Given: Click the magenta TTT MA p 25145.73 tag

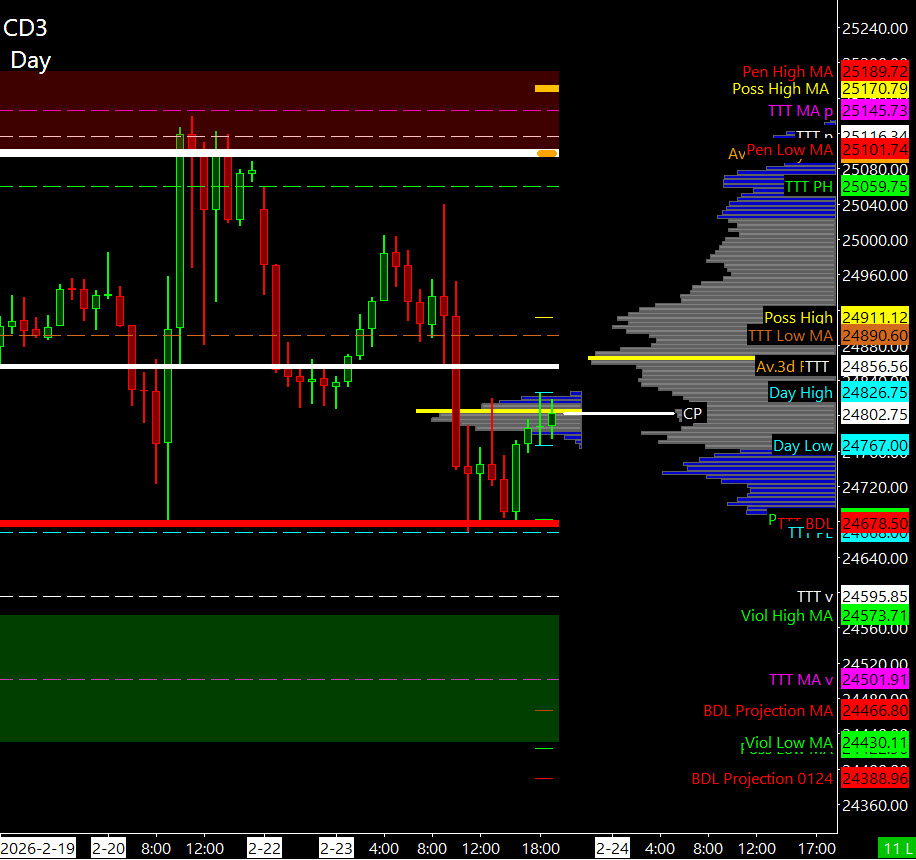Looking at the screenshot, I should (x=874, y=110).
